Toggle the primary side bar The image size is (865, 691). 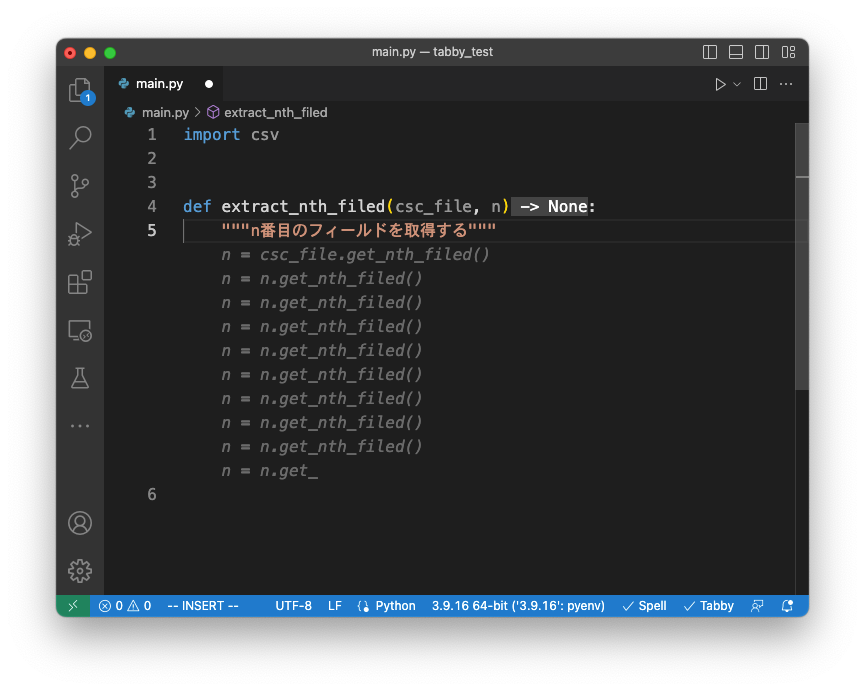(710, 52)
